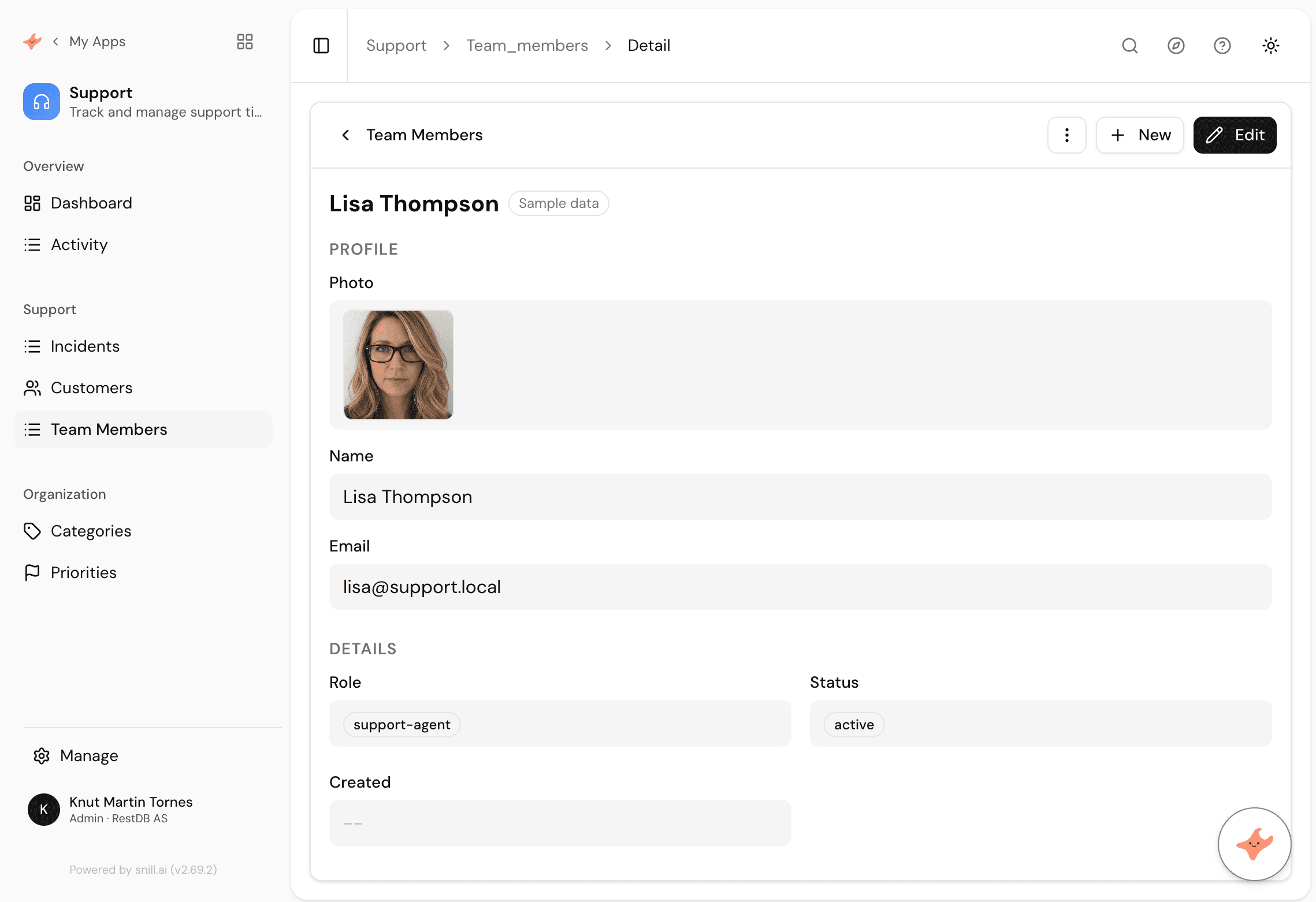Click the support-agent role tag
Image resolution: width=1316 pixels, height=902 pixels.
coord(402,725)
